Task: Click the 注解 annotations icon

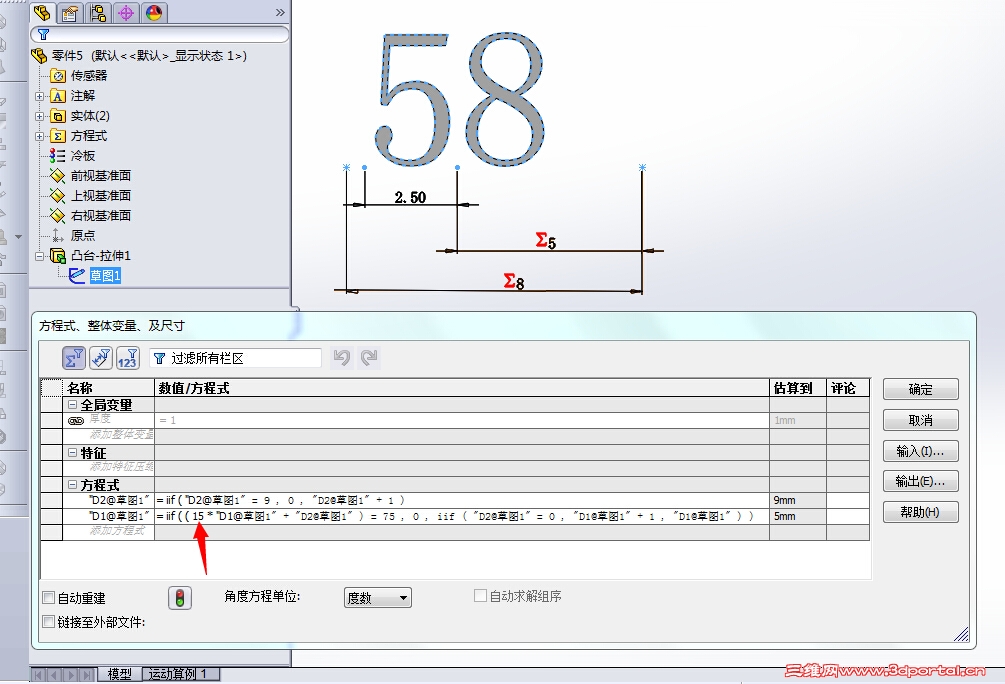Action: [x=58, y=96]
